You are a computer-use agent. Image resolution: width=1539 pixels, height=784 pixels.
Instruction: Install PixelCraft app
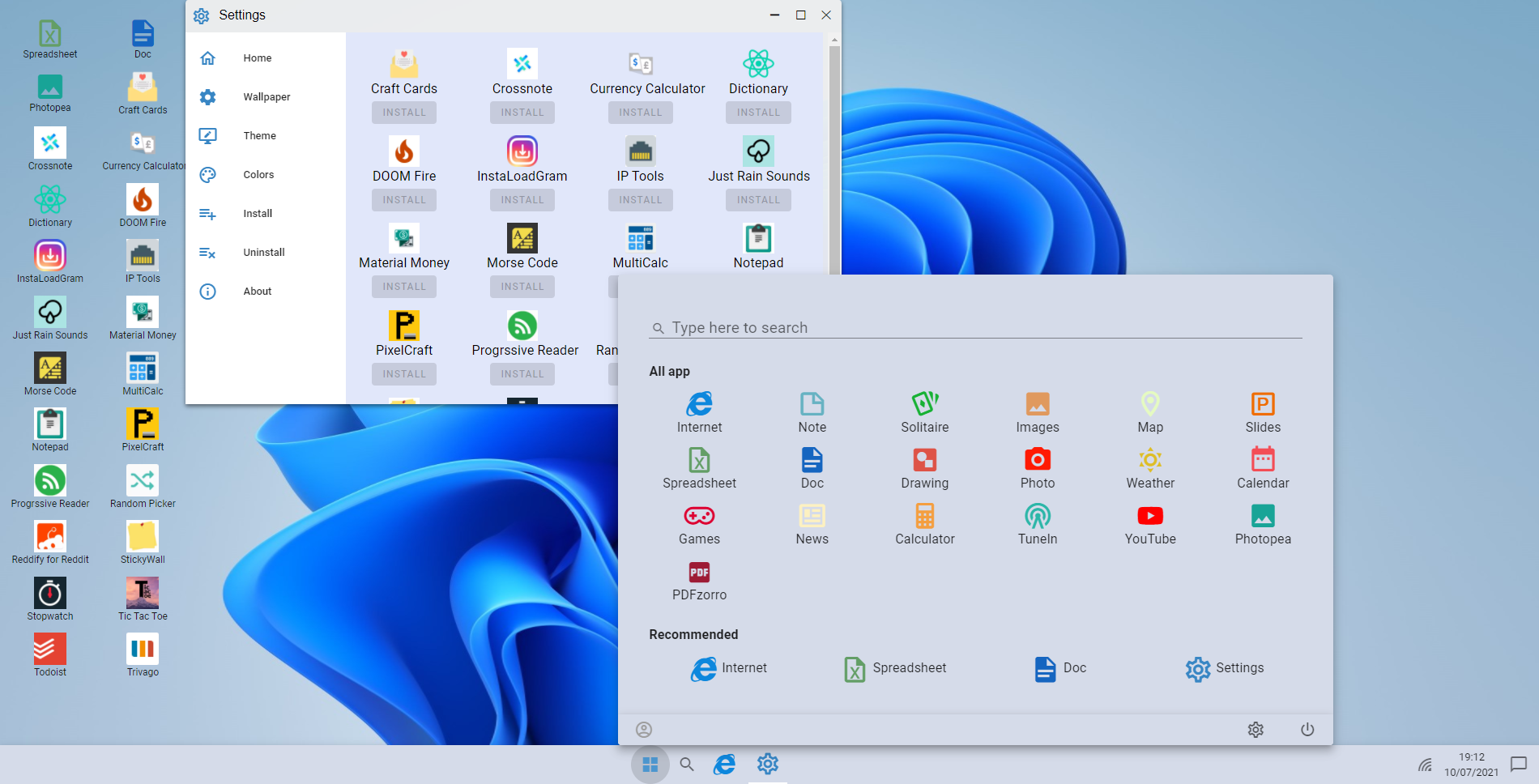click(404, 374)
